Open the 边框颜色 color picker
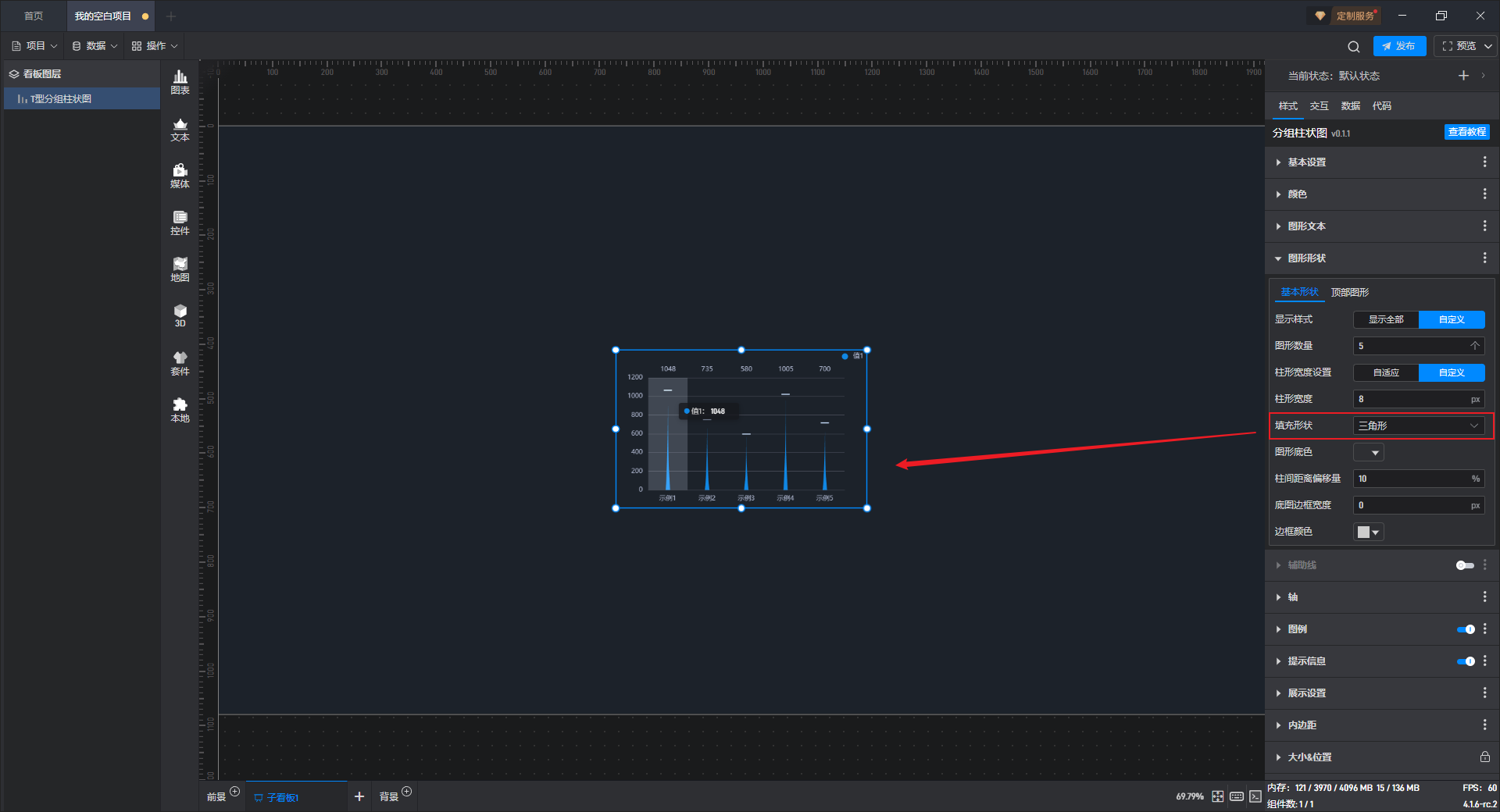Screen dimensions: 1500x812 tap(1368, 532)
